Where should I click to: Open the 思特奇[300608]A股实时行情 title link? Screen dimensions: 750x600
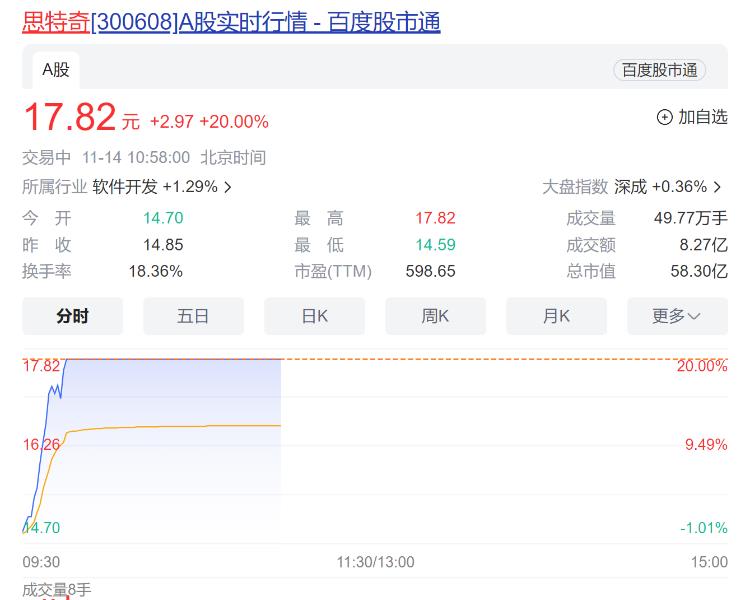[231, 22]
